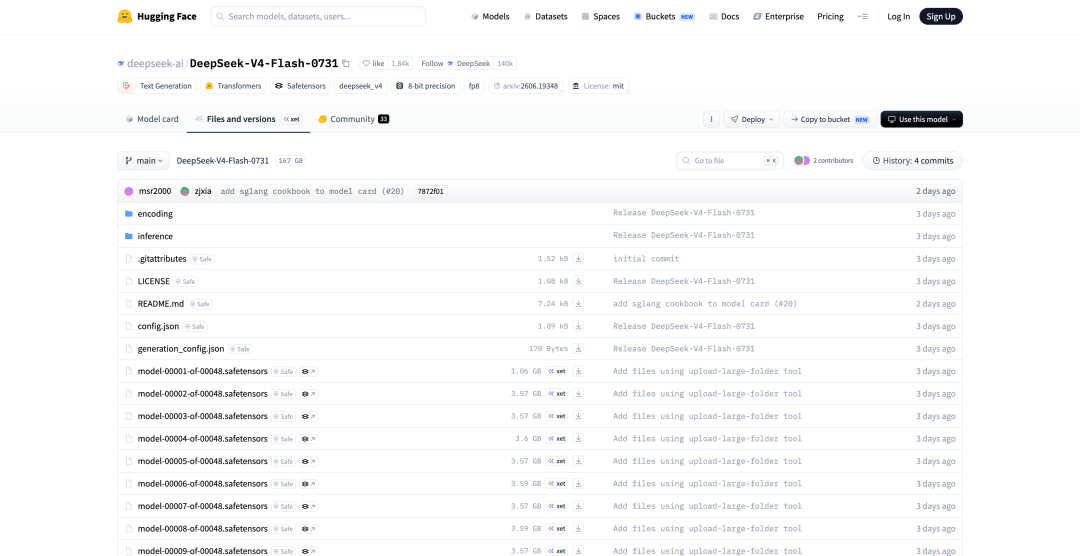Click the Log In link
The height and width of the screenshot is (556, 1080).
pyautogui.click(x=898, y=17)
